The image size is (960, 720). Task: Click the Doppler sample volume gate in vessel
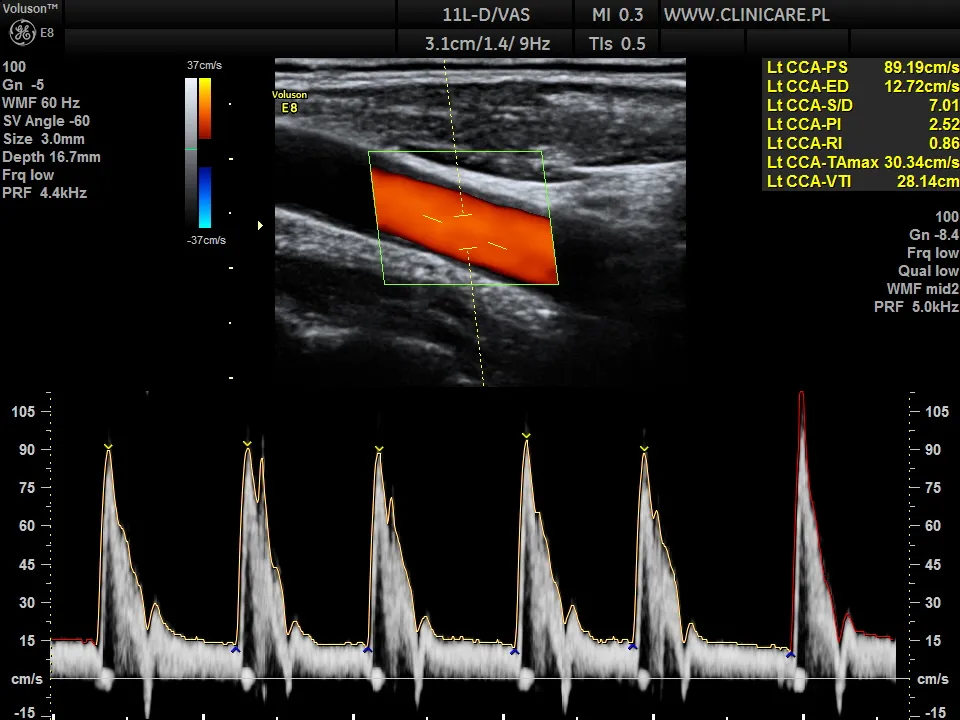464,231
